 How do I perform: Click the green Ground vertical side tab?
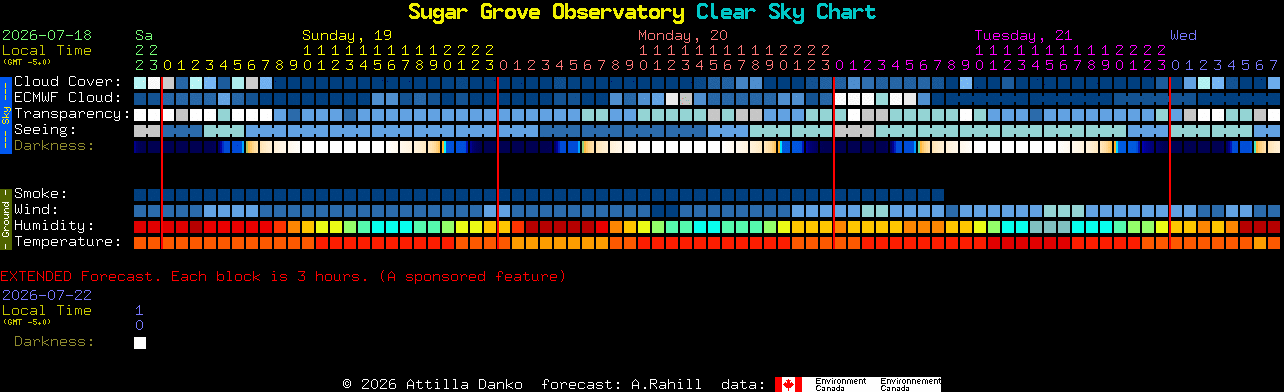(5, 217)
